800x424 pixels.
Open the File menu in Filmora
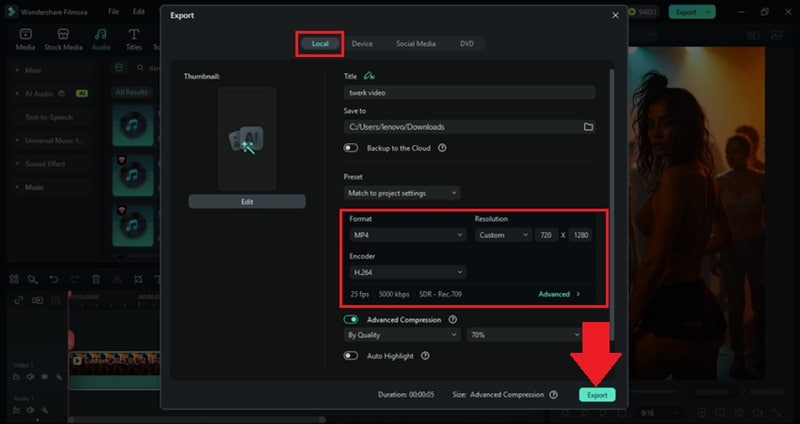pyautogui.click(x=113, y=12)
